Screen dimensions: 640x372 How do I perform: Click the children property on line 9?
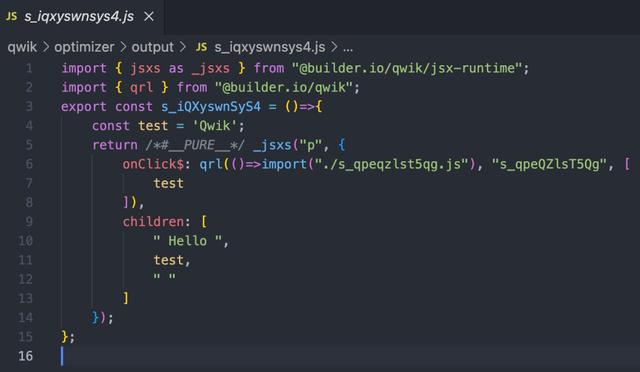pyautogui.click(x=153, y=222)
